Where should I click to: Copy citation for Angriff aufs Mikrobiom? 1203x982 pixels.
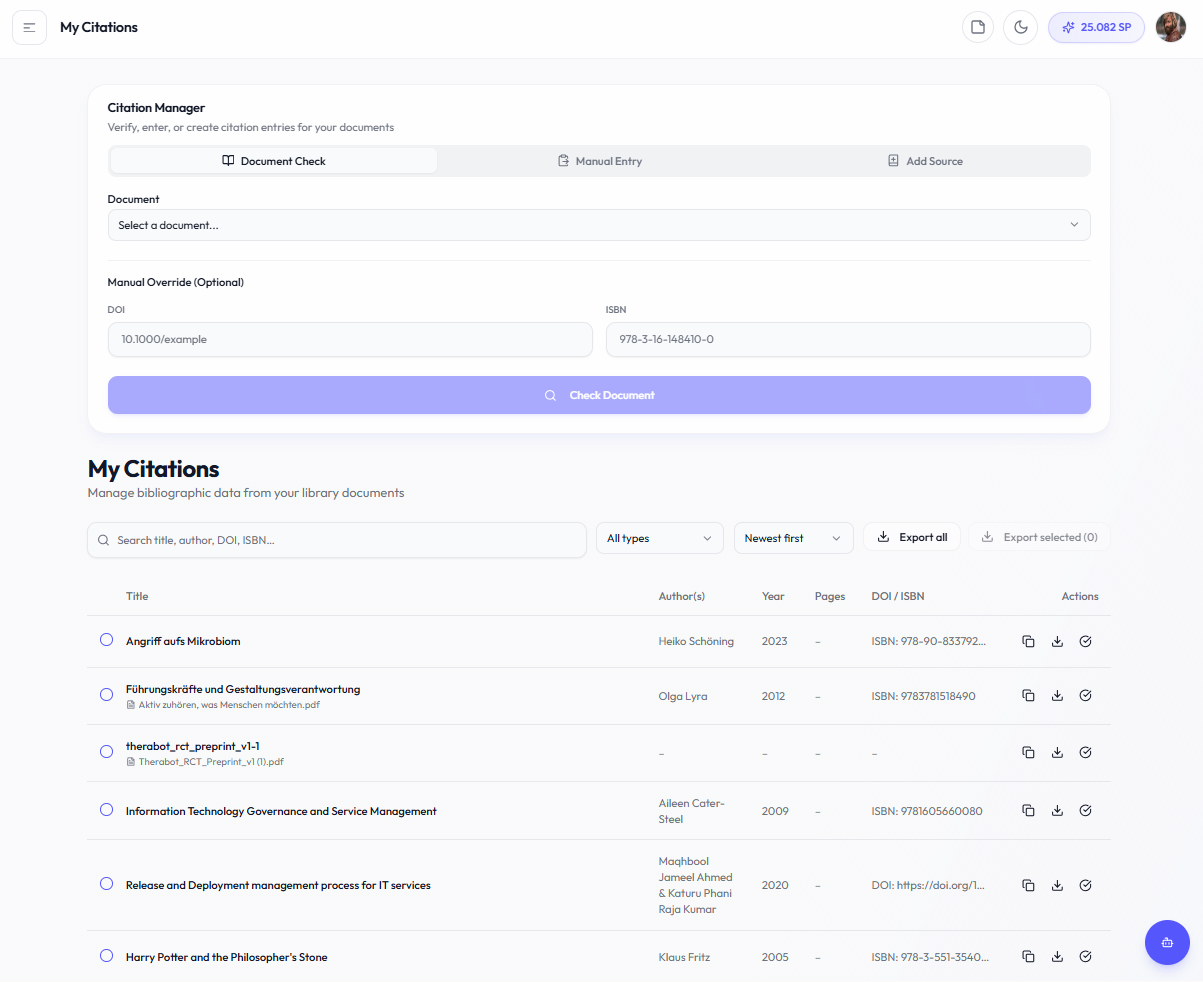tap(1028, 641)
